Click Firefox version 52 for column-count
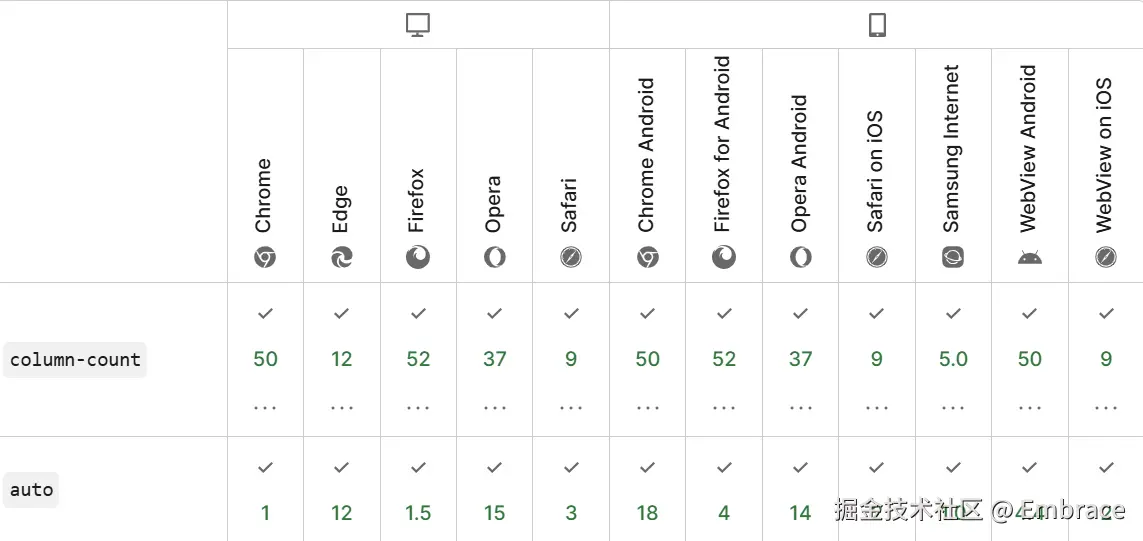Image resolution: width=1143 pixels, height=541 pixels. pos(418,359)
